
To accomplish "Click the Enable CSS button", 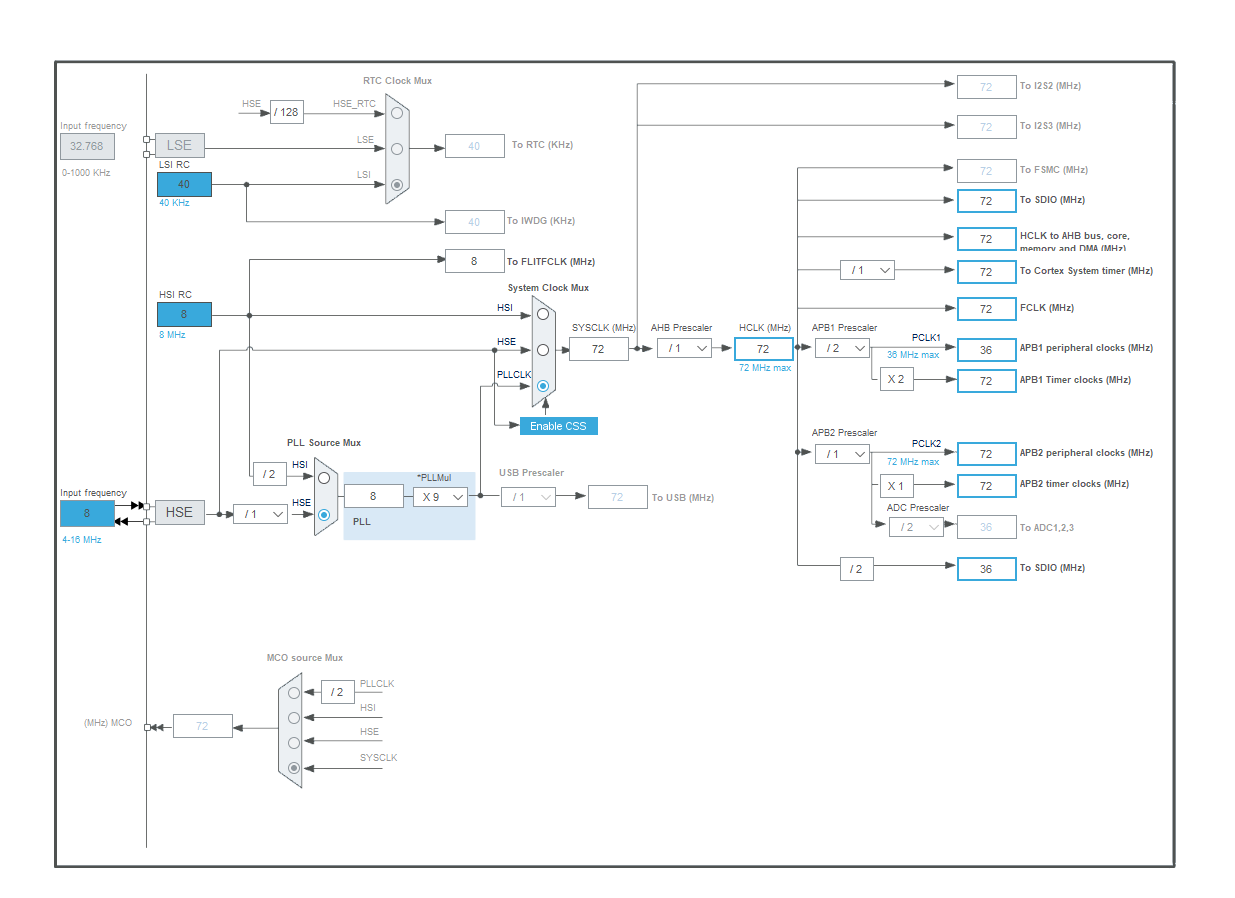I will click(557, 425).
